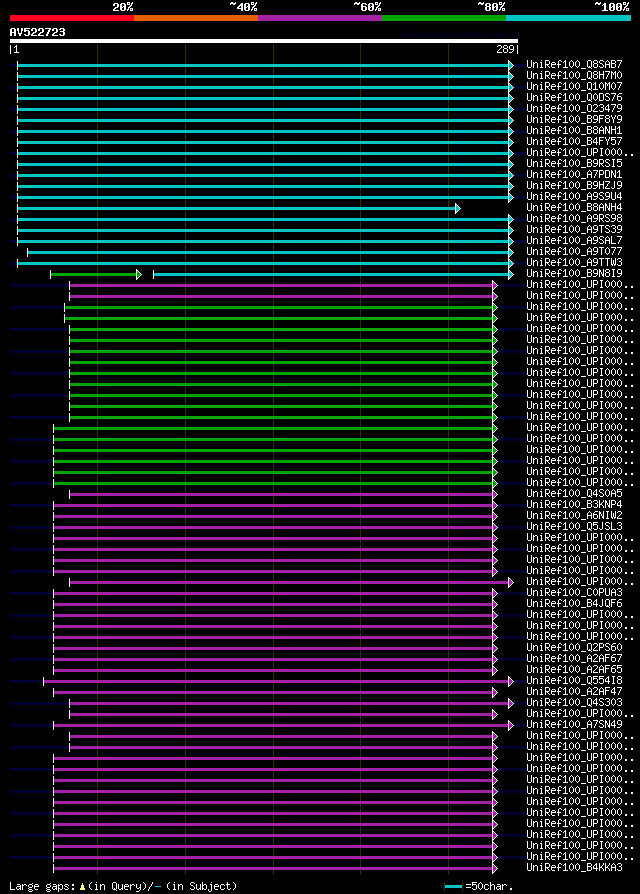The image size is (640, 894).
Task: Open hit UniRef100_A9RS98
Action: tap(574, 218)
